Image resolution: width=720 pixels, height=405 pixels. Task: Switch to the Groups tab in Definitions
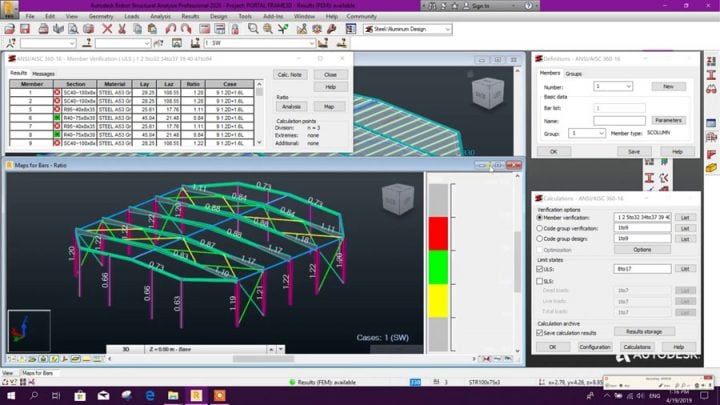(x=574, y=73)
